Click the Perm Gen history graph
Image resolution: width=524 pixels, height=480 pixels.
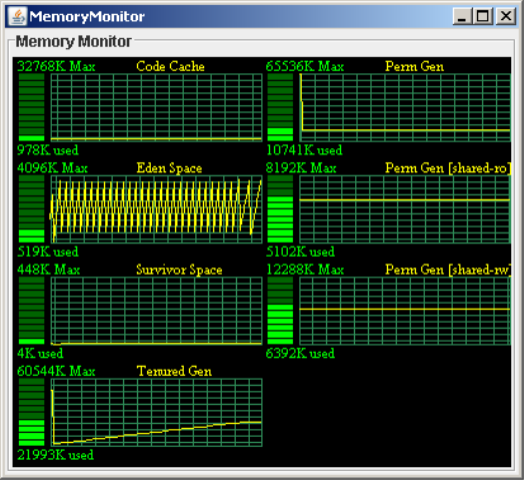tap(405, 107)
